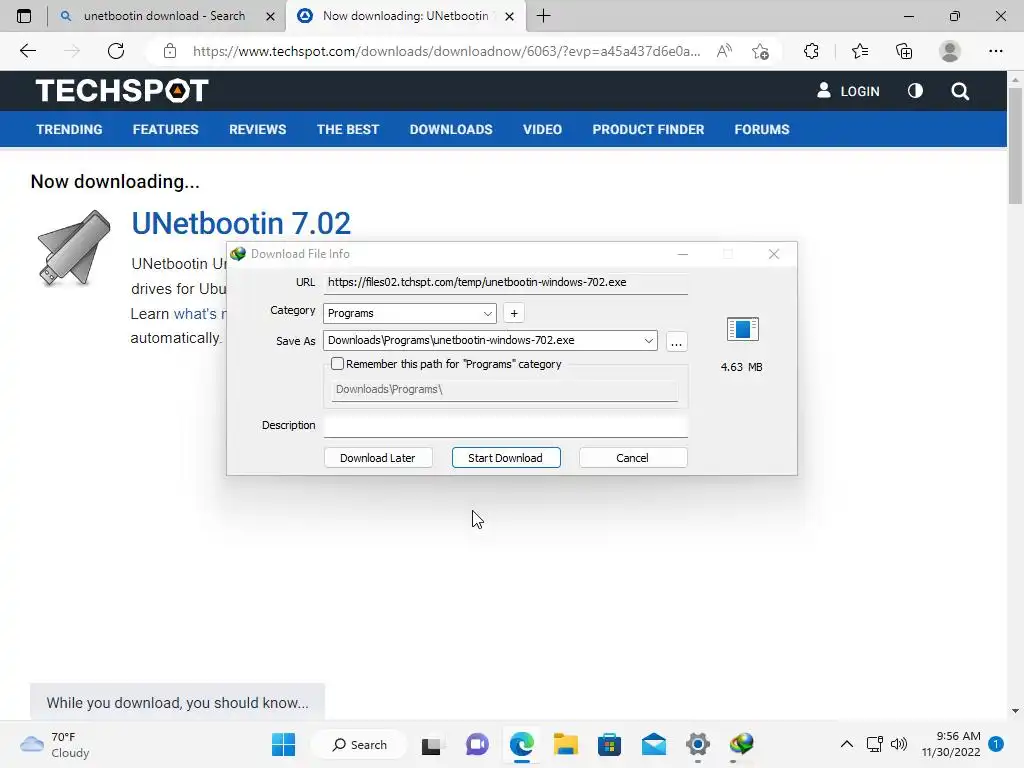The height and width of the screenshot is (768, 1024).
Task: Open the Windows Start menu
Action: (283, 744)
